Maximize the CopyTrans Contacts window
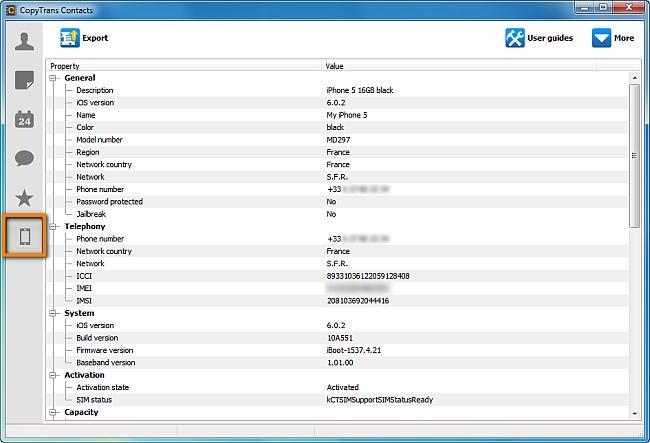Viewport: 650px width, 443px height. coord(603,8)
